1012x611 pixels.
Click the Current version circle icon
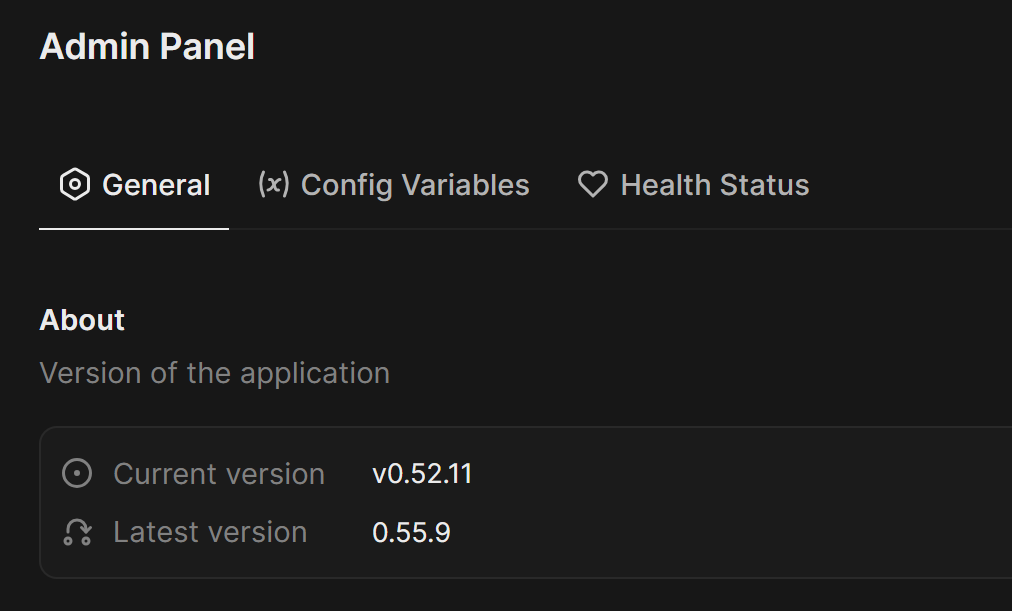click(77, 474)
